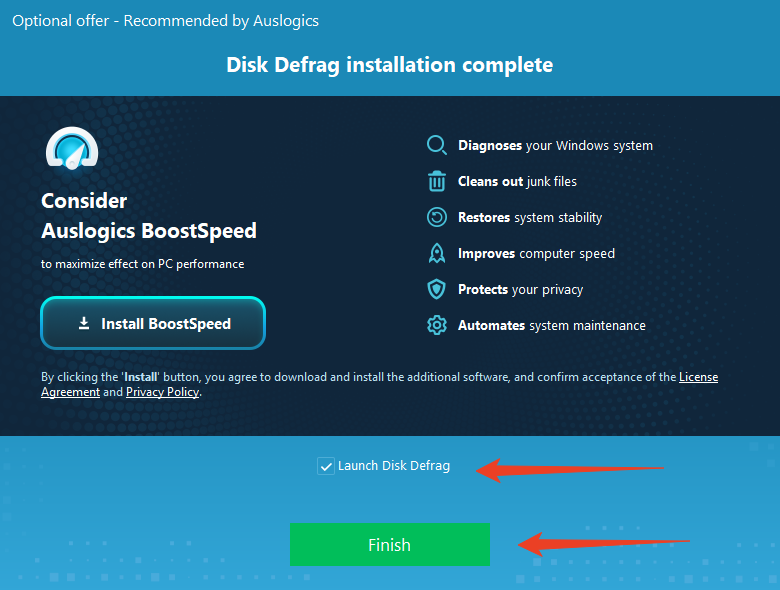The height and width of the screenshot is (590, 780).
Task: Click the 'Launch Disk Defrag' label text
Action: coord(394,466)
